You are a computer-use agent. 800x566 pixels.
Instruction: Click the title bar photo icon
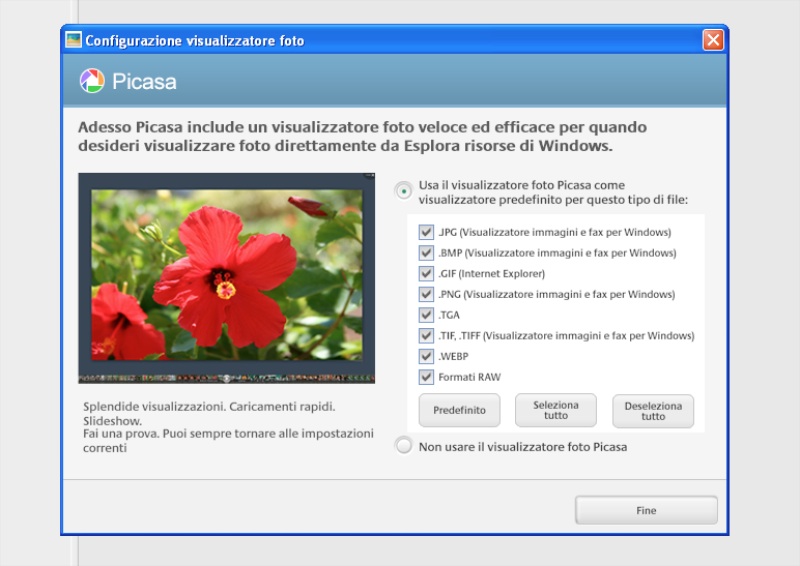[73, 40]
